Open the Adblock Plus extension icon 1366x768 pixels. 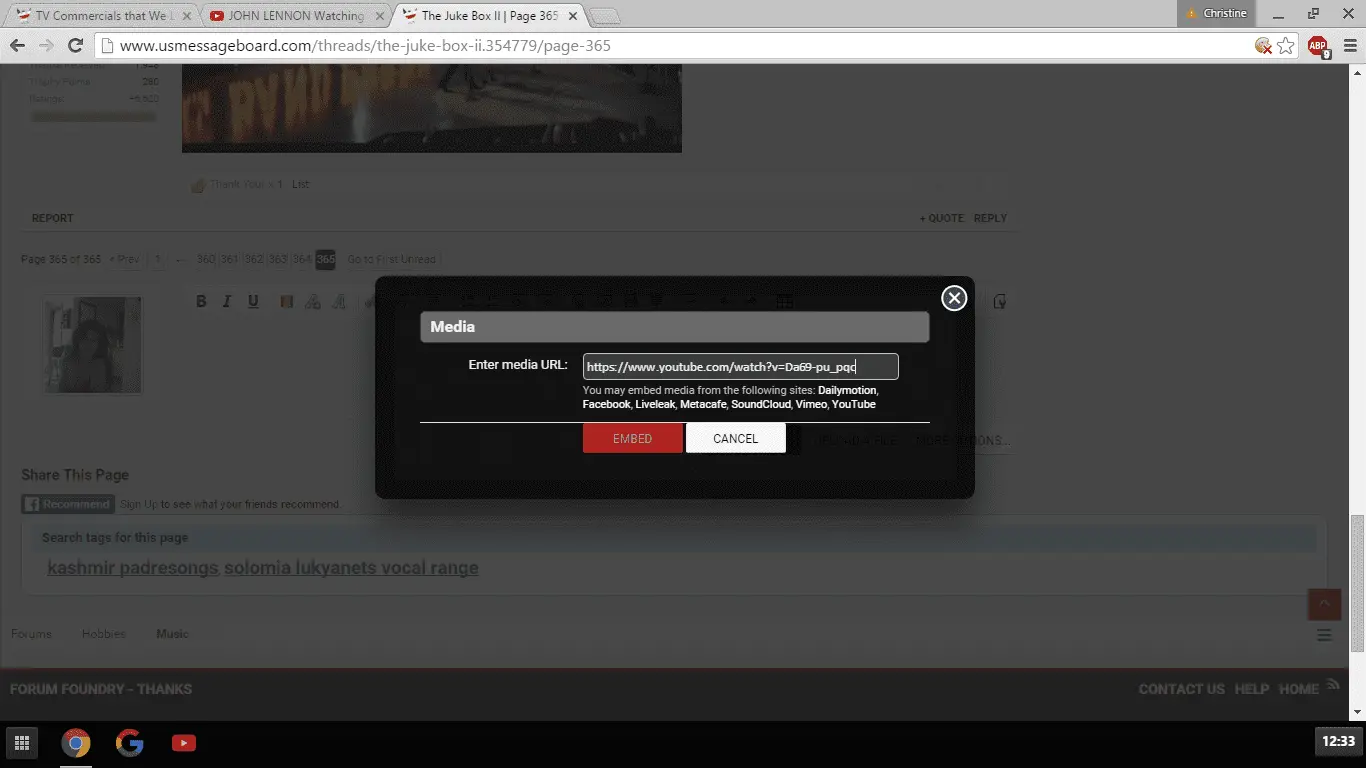pyautogui.click(x=1318, y=46)
